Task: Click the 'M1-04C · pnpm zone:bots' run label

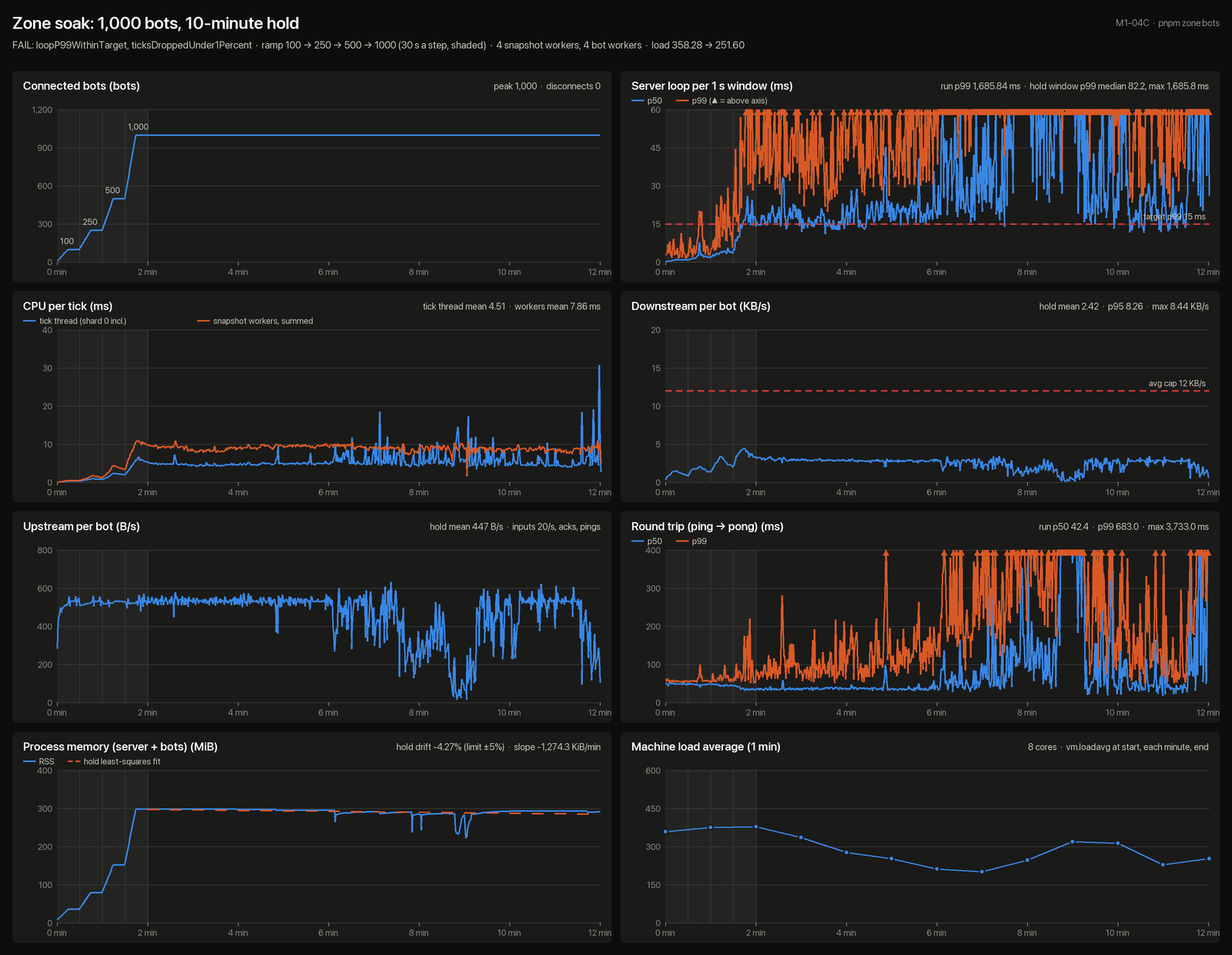Action: (x=1167, y=23)
